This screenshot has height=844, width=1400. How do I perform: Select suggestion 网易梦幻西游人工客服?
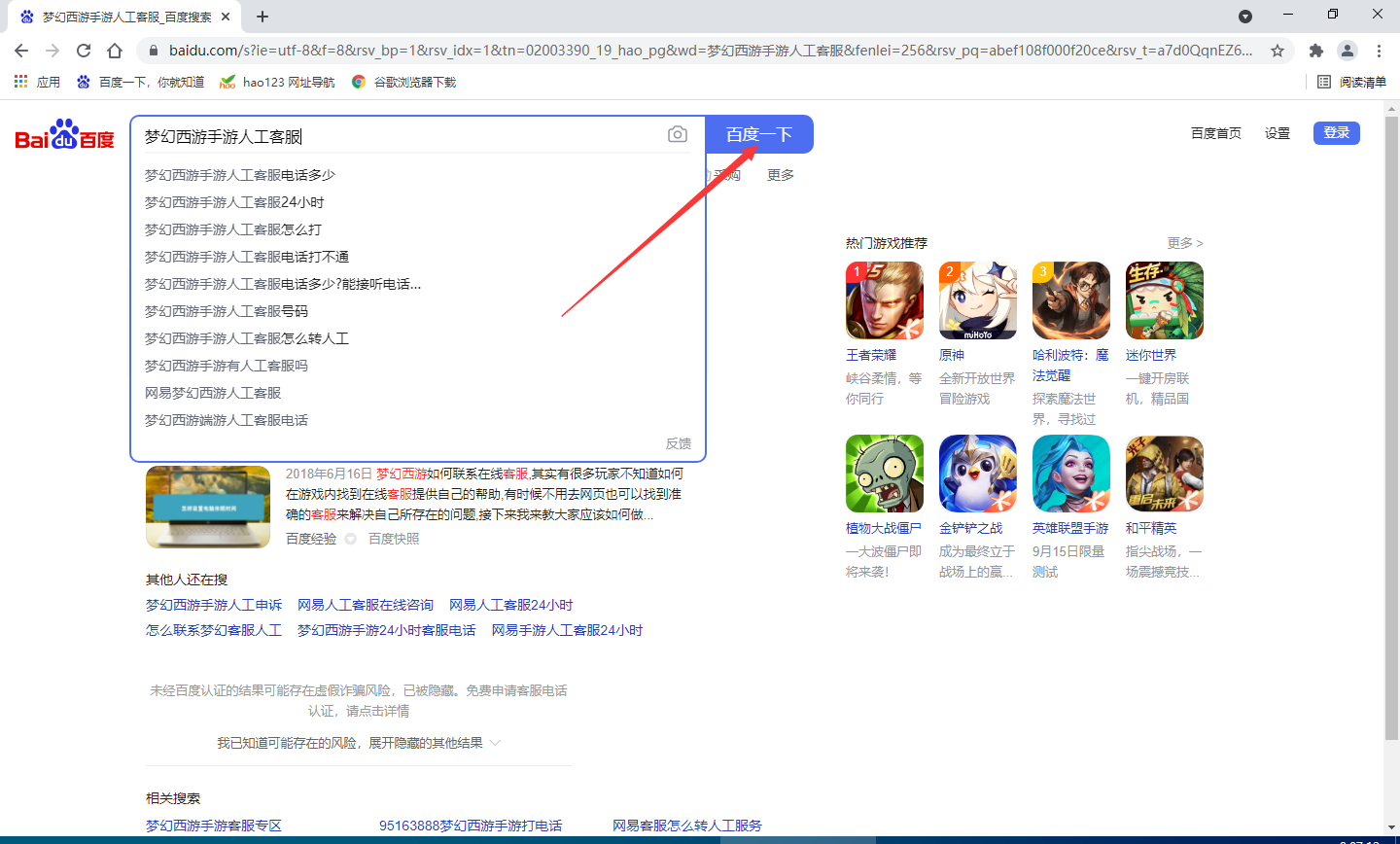point(213,393)
